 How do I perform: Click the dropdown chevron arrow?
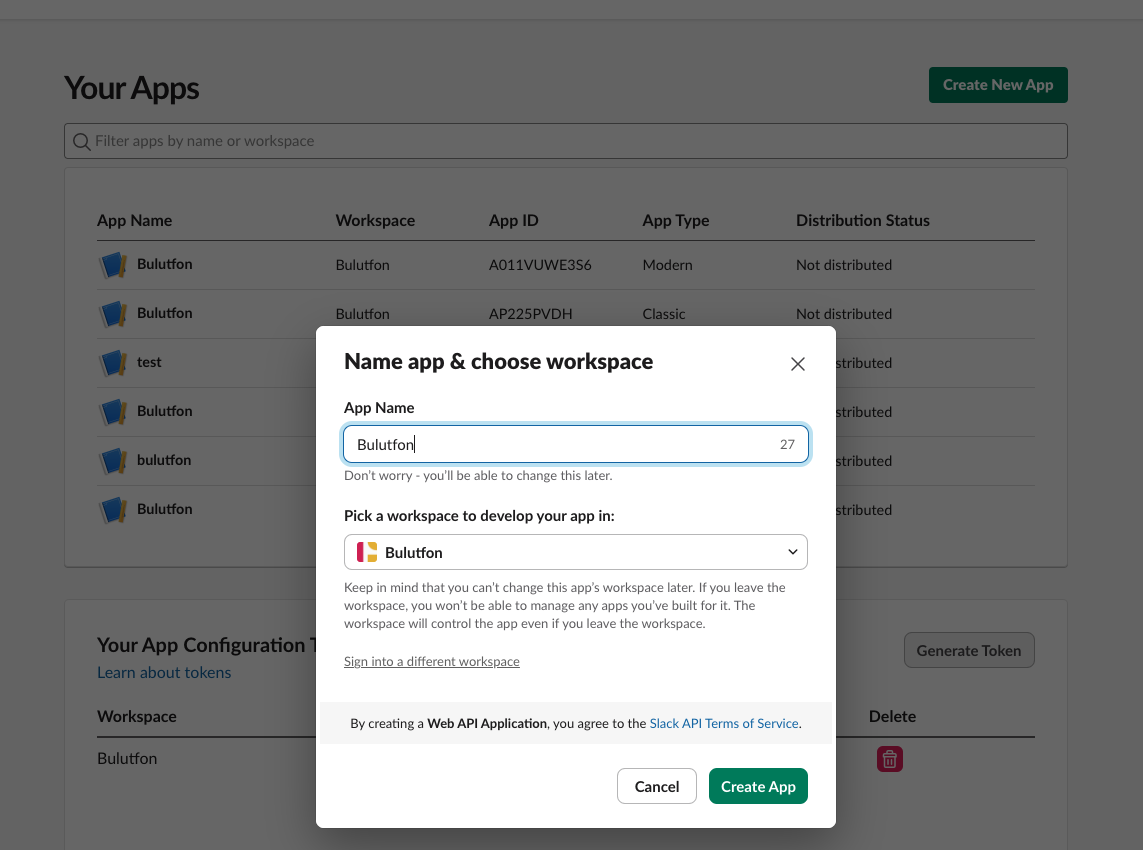(x=792, y=552)
